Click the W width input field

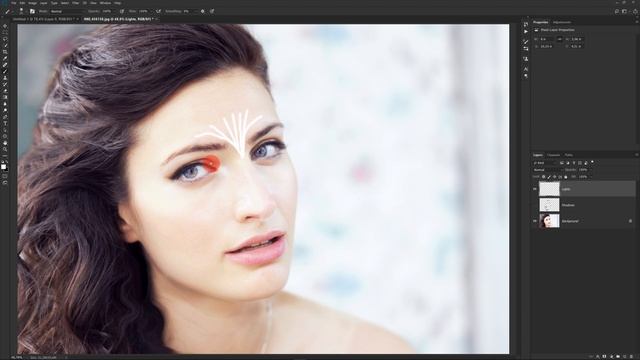(x=547, y=39)
